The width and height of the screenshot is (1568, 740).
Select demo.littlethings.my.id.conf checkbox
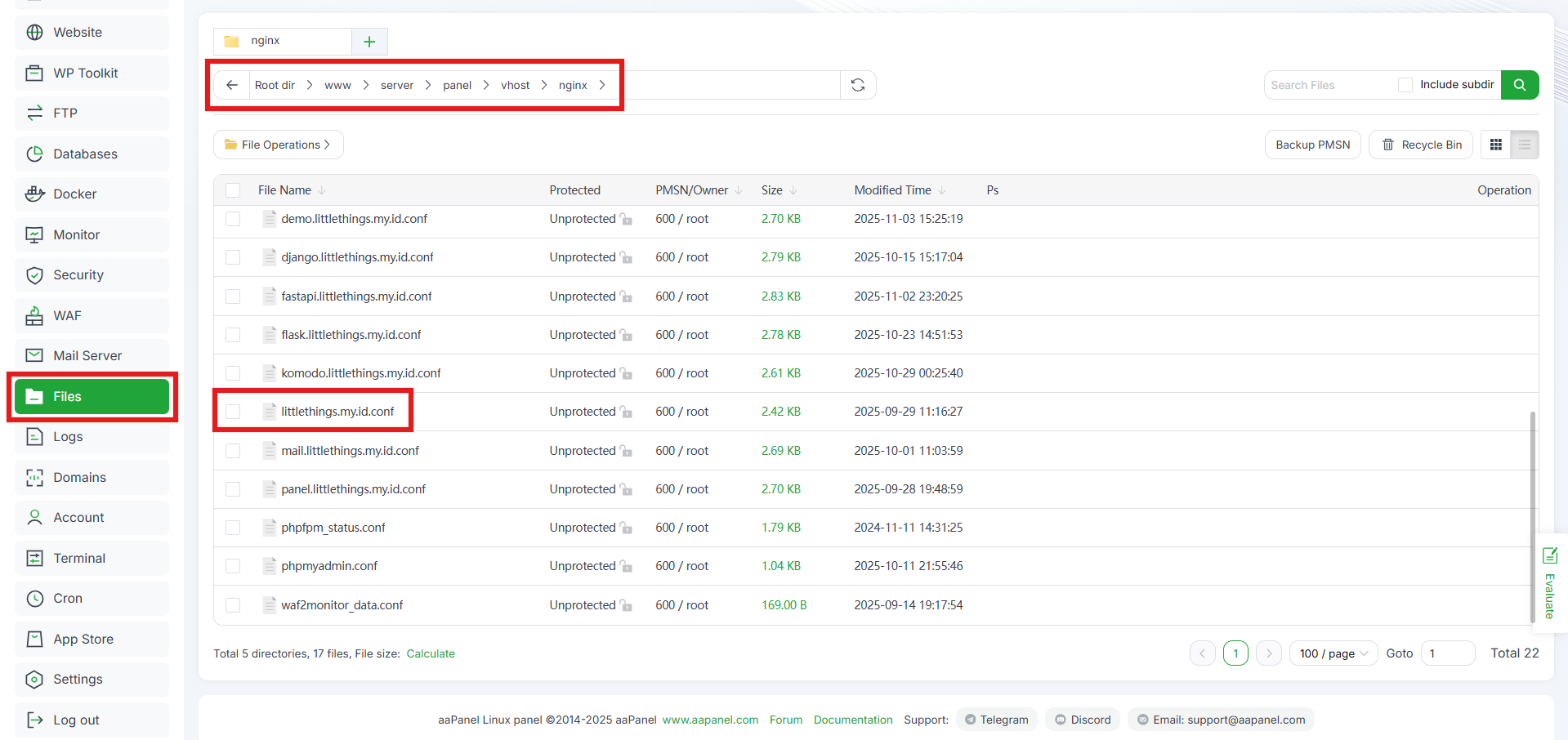coord(233,219)
